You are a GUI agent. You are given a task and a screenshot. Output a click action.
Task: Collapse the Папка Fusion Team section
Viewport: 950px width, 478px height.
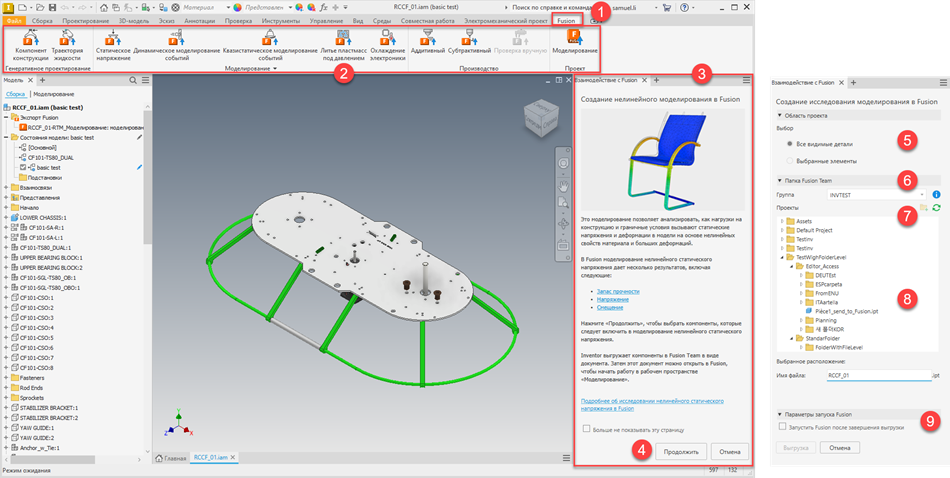[779, 181]
